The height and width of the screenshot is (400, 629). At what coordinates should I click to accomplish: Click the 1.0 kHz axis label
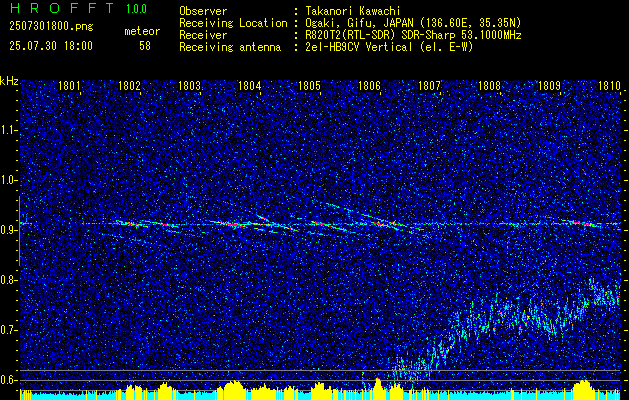click(x=7, y=181)
